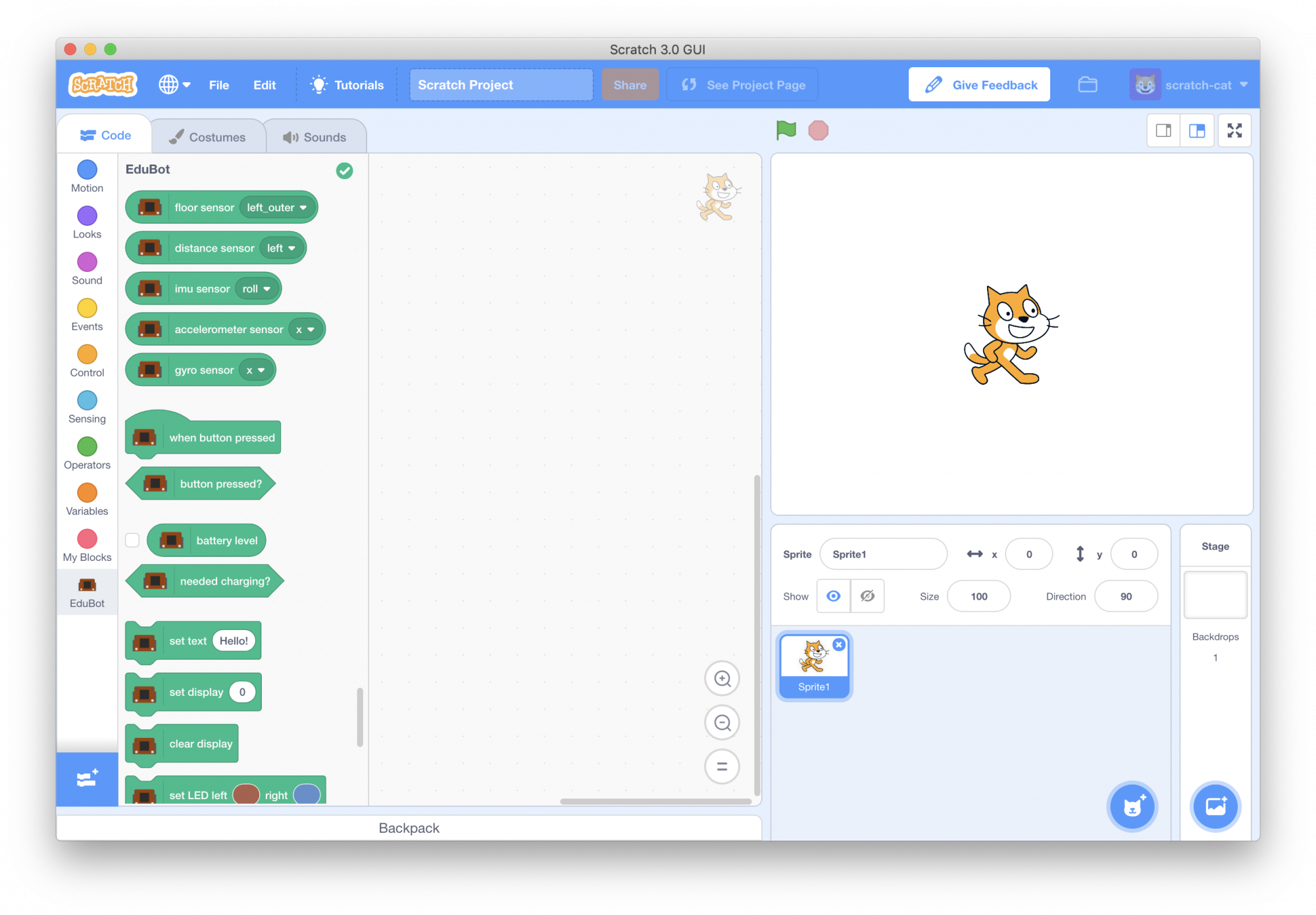Image resolution: width=1316 pixels, height=915 pixels.
Task: Zoom in on the code workspace
Action: pos(722,679)
